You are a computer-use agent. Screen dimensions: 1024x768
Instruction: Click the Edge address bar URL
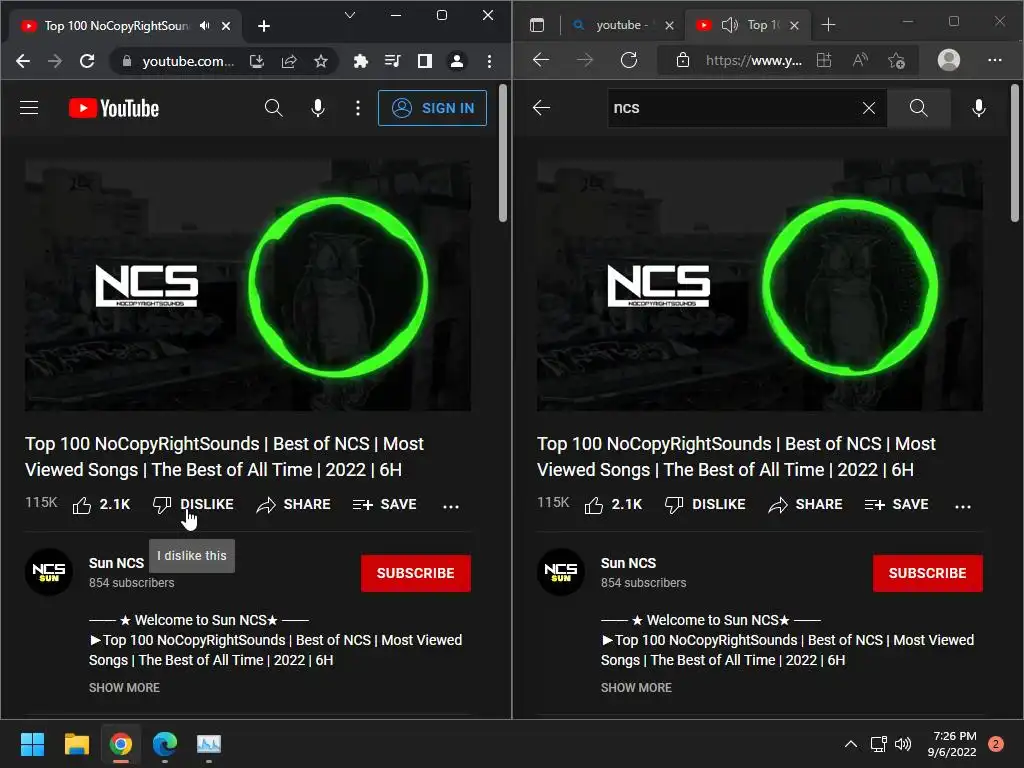[754, 61]
